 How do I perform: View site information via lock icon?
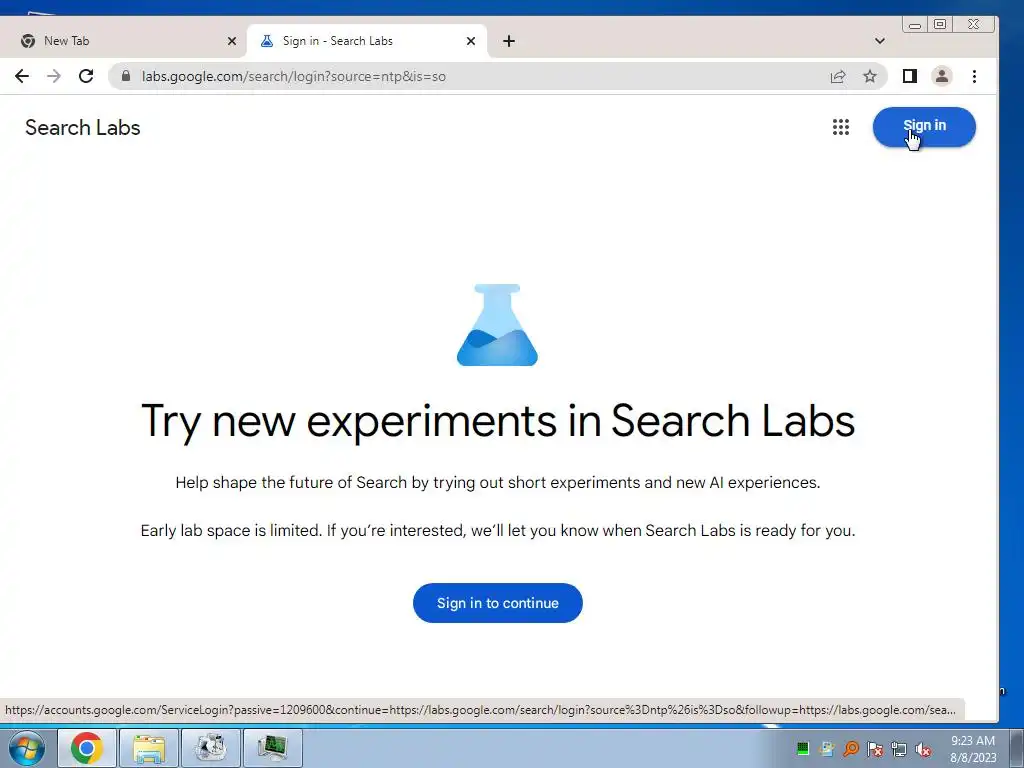click(126, 76)
